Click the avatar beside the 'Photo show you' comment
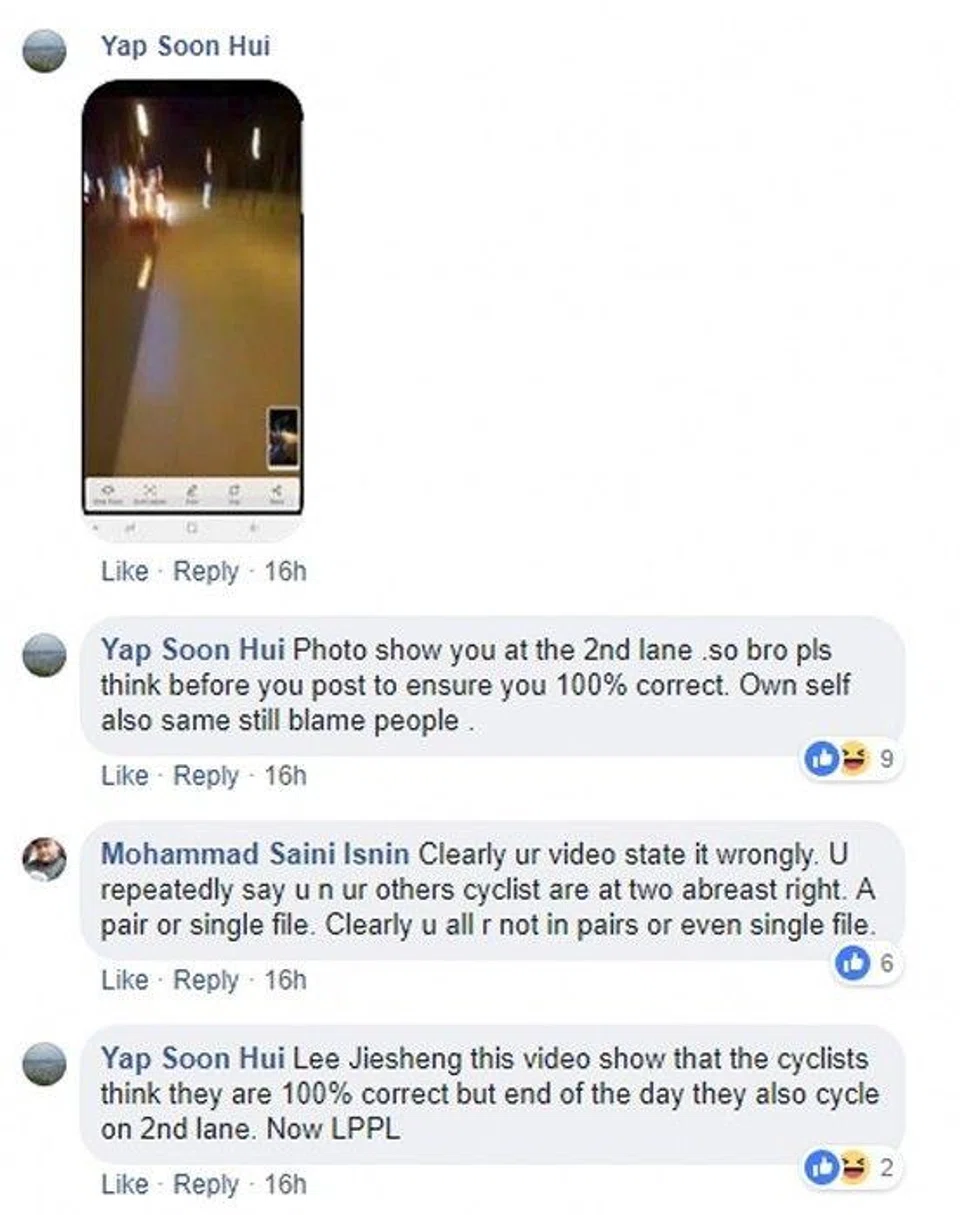960x1215 pixels. [44, 655]
